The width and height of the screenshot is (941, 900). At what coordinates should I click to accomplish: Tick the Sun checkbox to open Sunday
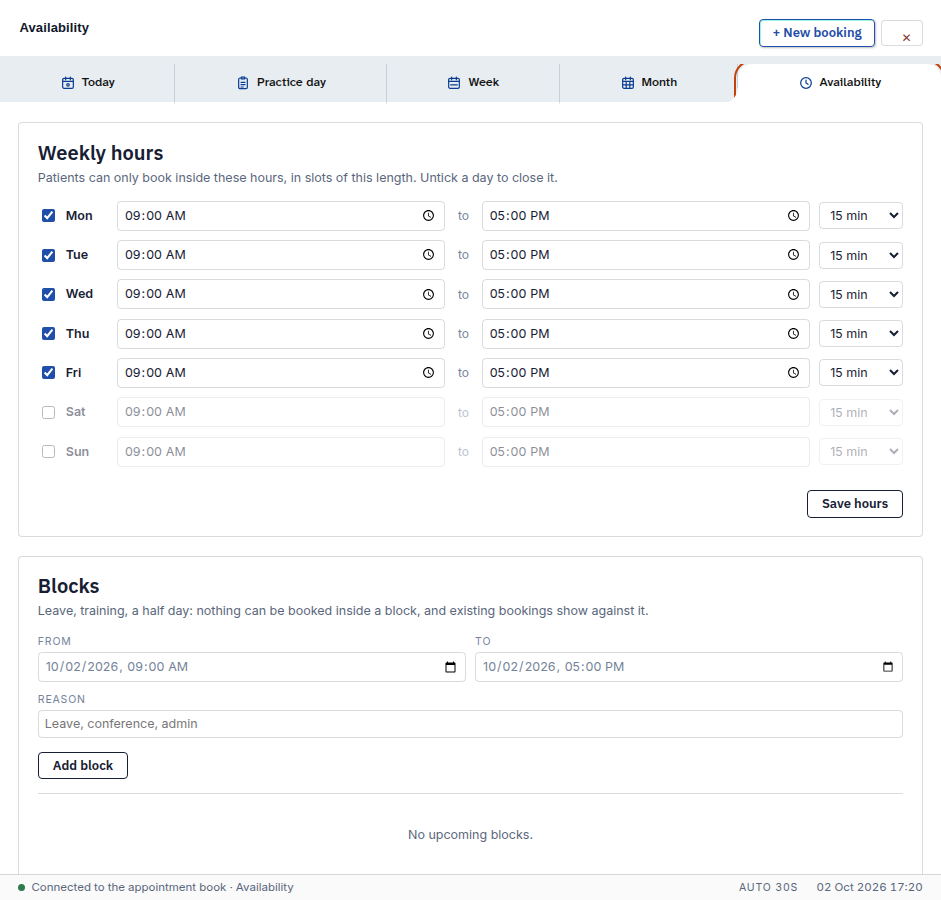click(49, 452)
